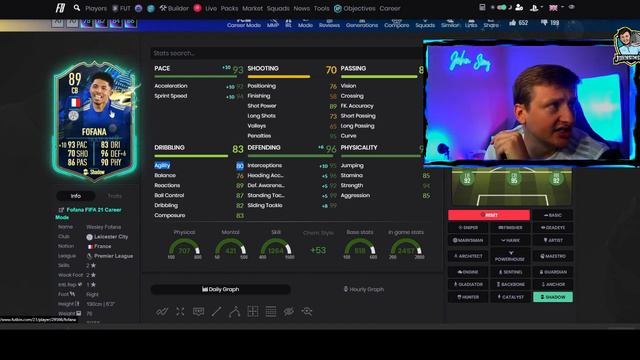Open the calculator icon in top bar
The image size is (640, 360).
click(482, 7)
